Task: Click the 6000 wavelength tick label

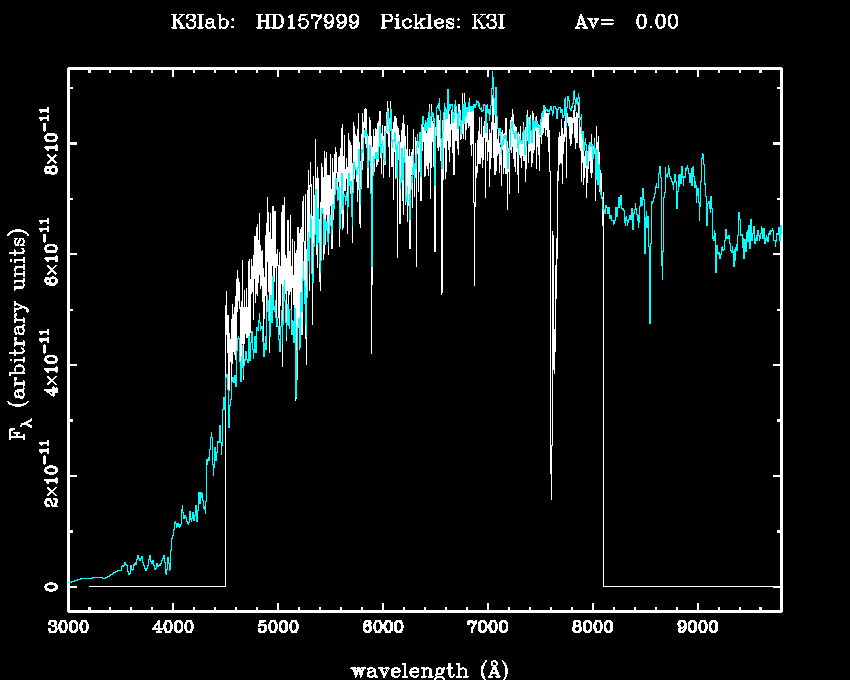Action: [382, 628]
